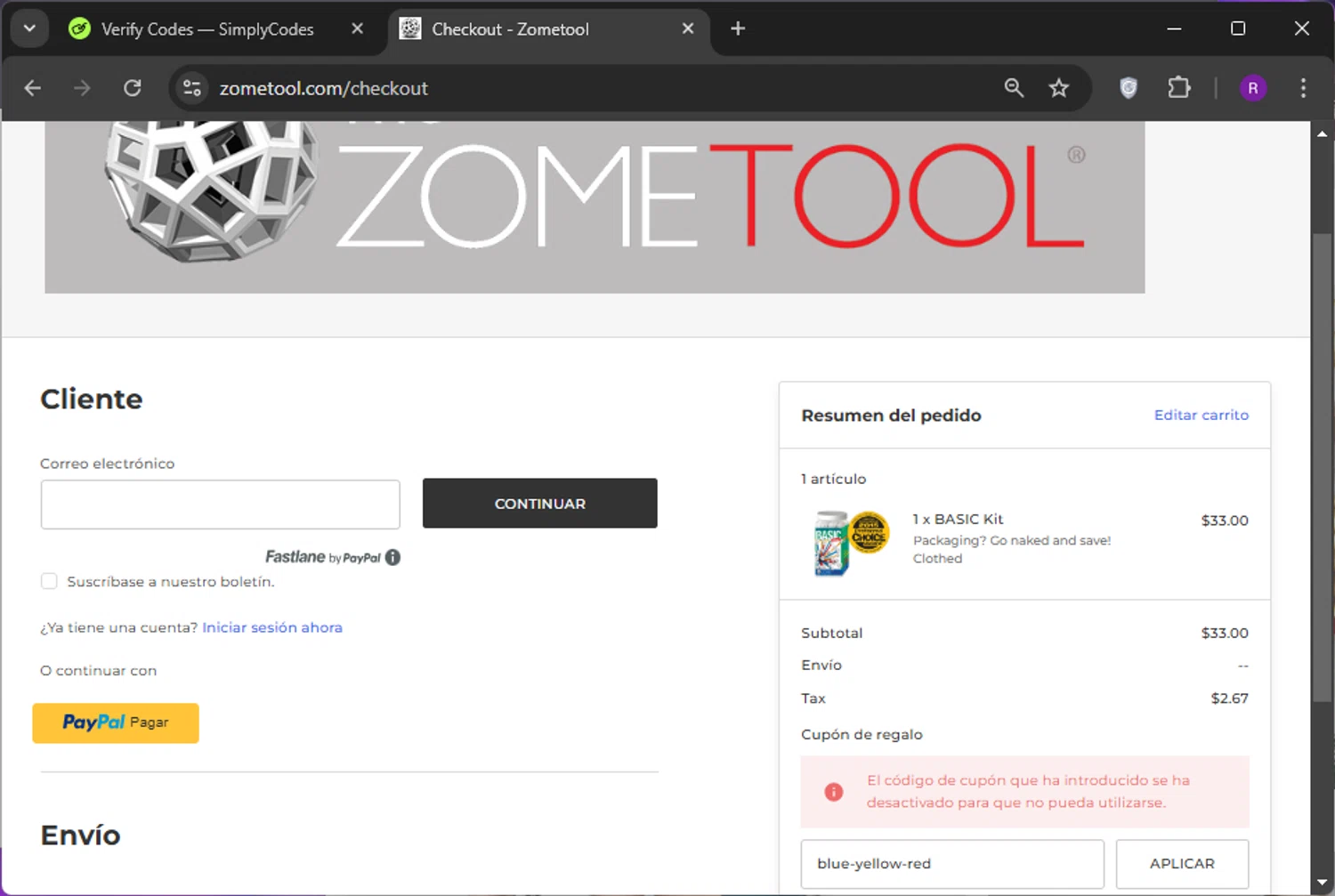The height and width of the screenshot is (896, 1335).
Task: Open the Iniciar sesión ahora link
Action: click(272, 627)
